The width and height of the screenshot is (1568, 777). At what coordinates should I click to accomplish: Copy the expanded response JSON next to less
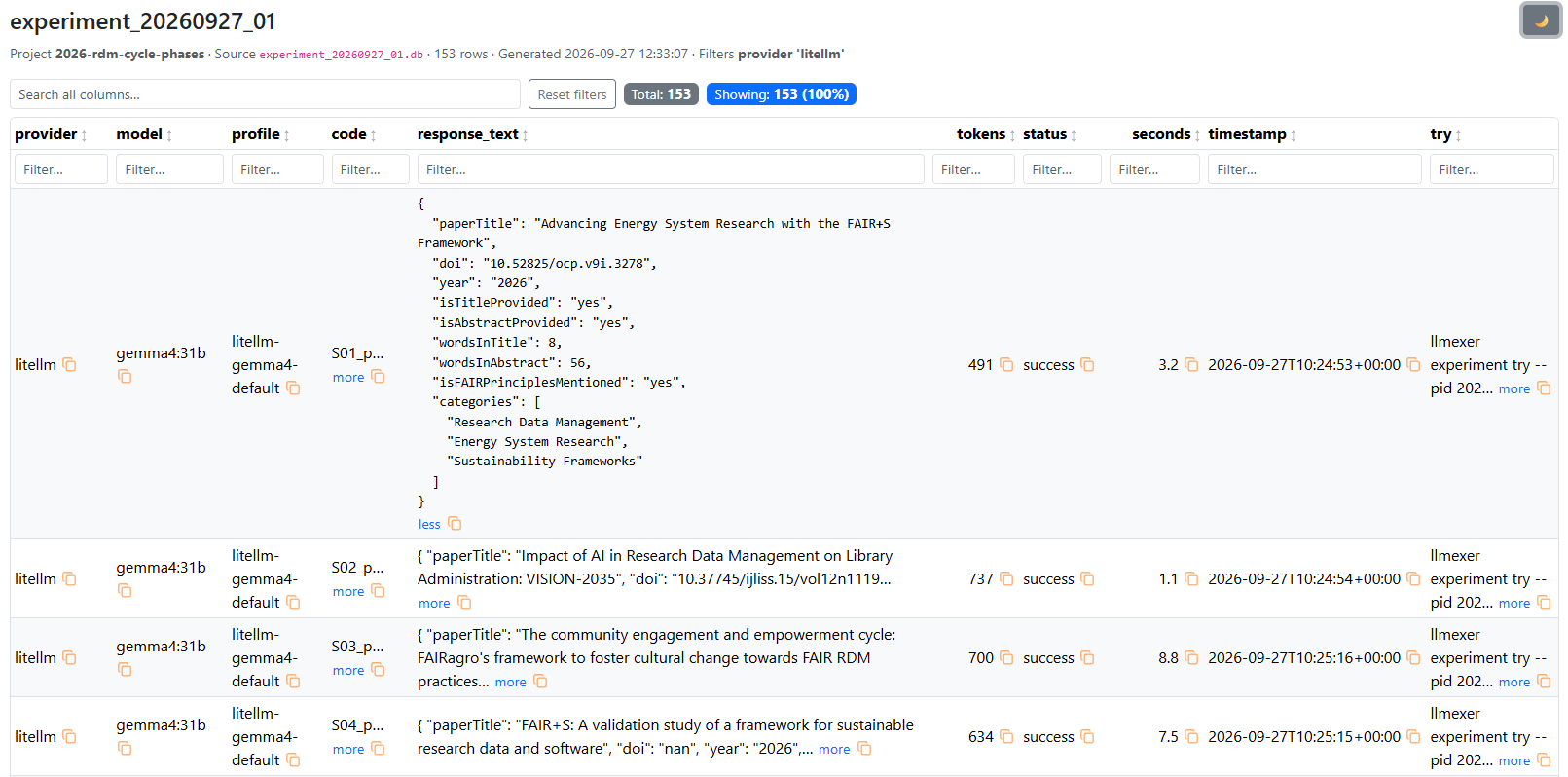coord(455,524)
